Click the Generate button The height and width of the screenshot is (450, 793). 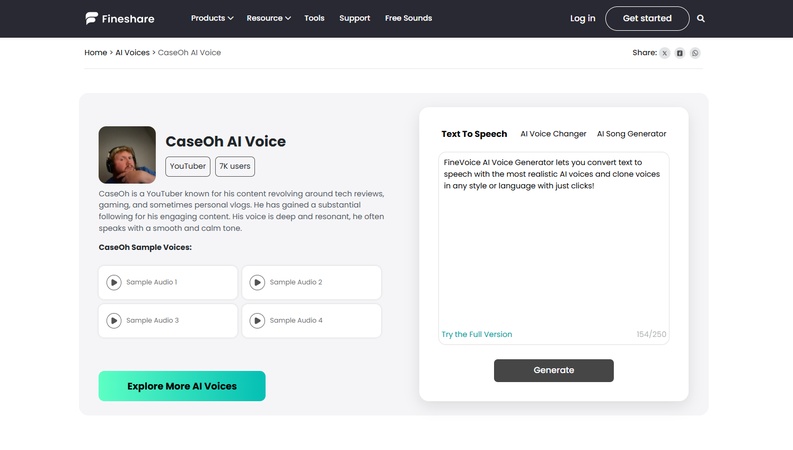pyautogui.click(x=554, y=371)
